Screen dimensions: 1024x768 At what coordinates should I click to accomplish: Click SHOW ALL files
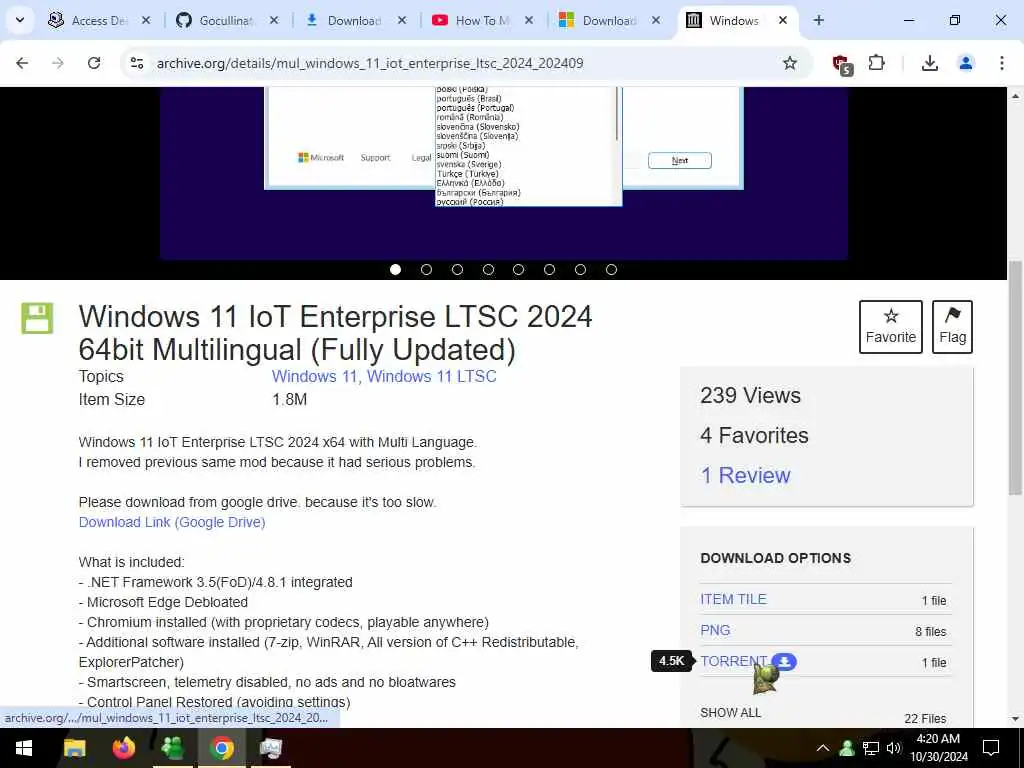click(x=731, y=712)
